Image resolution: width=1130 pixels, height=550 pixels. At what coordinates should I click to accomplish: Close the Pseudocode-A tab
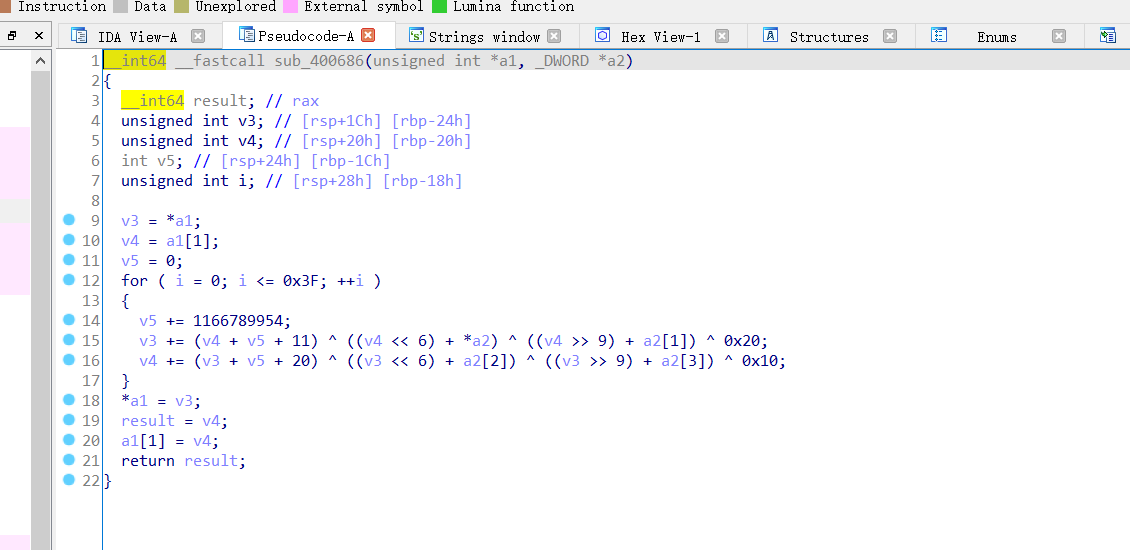(368, 36)
